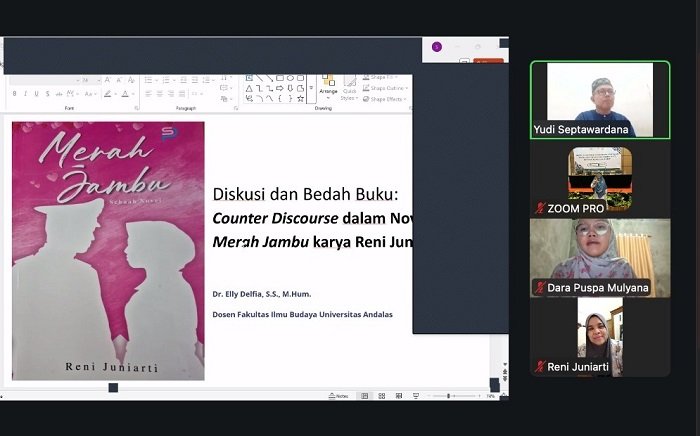The height and width of the screenshot is (436, 700).
Task: Decrease font size with smaller A icon
Action: click(119, 80)
